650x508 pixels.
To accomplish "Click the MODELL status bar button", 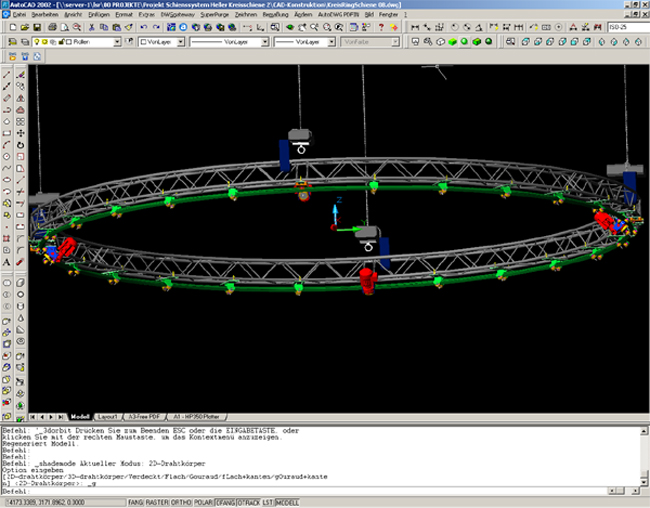I will click(286, 502).
